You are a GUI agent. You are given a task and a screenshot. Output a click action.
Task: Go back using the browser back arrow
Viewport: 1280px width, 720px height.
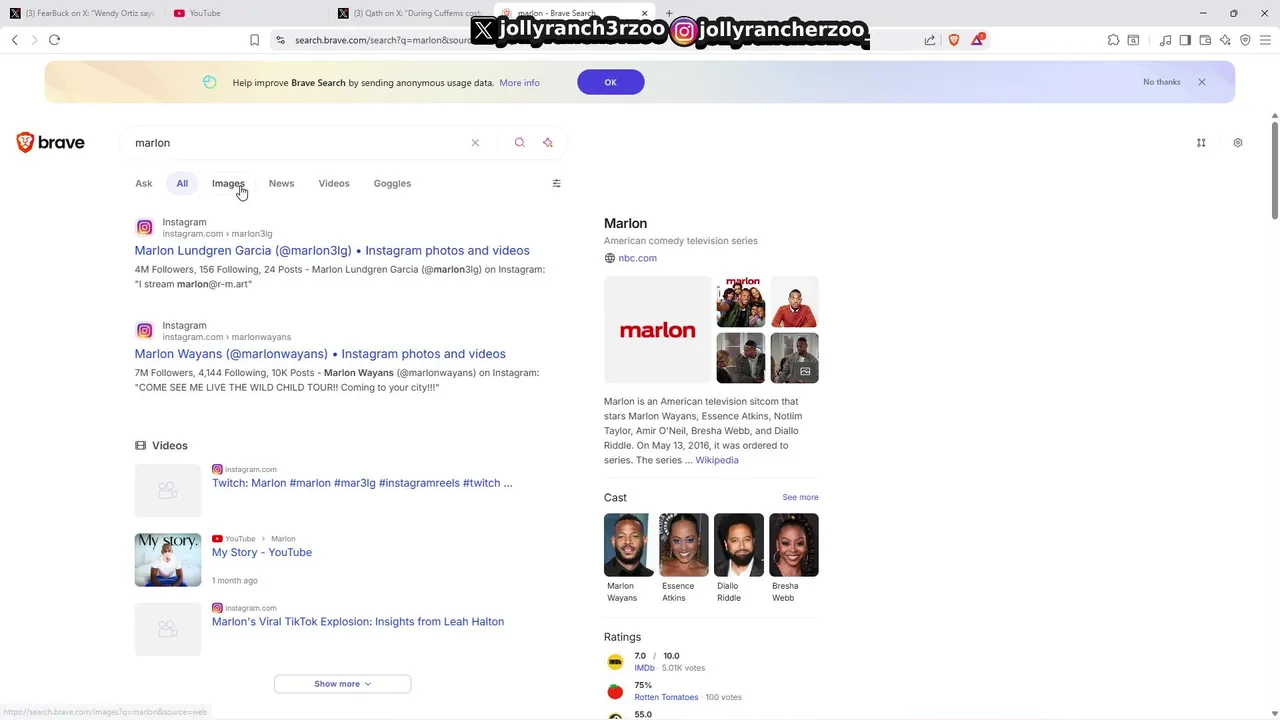(15, 40)
